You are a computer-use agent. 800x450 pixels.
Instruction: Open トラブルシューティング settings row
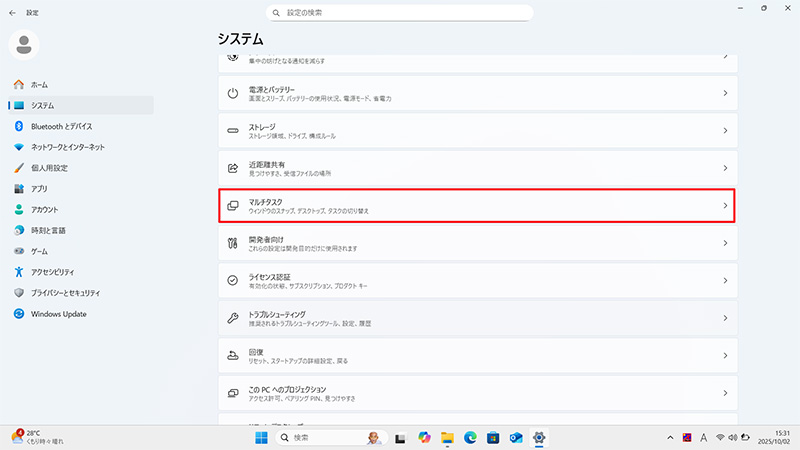point(477,318)
